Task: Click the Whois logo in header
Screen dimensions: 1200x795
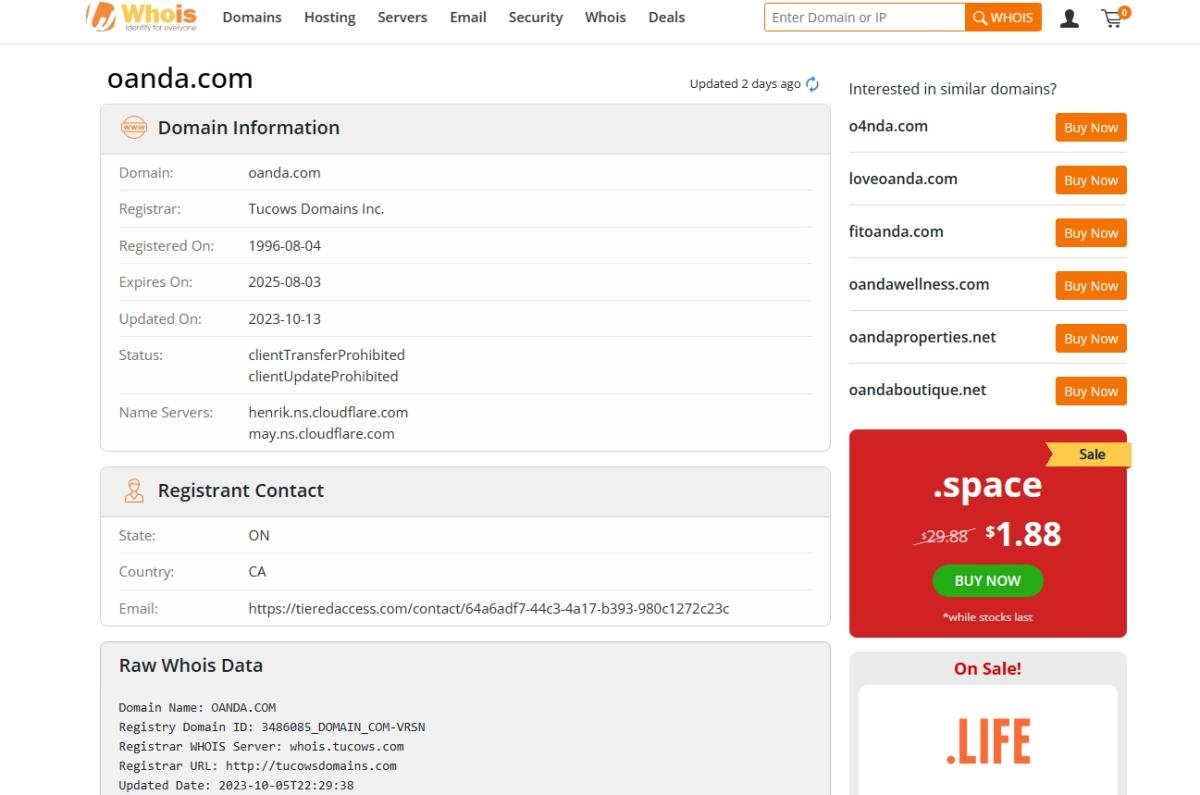Action: pos(141,17)
